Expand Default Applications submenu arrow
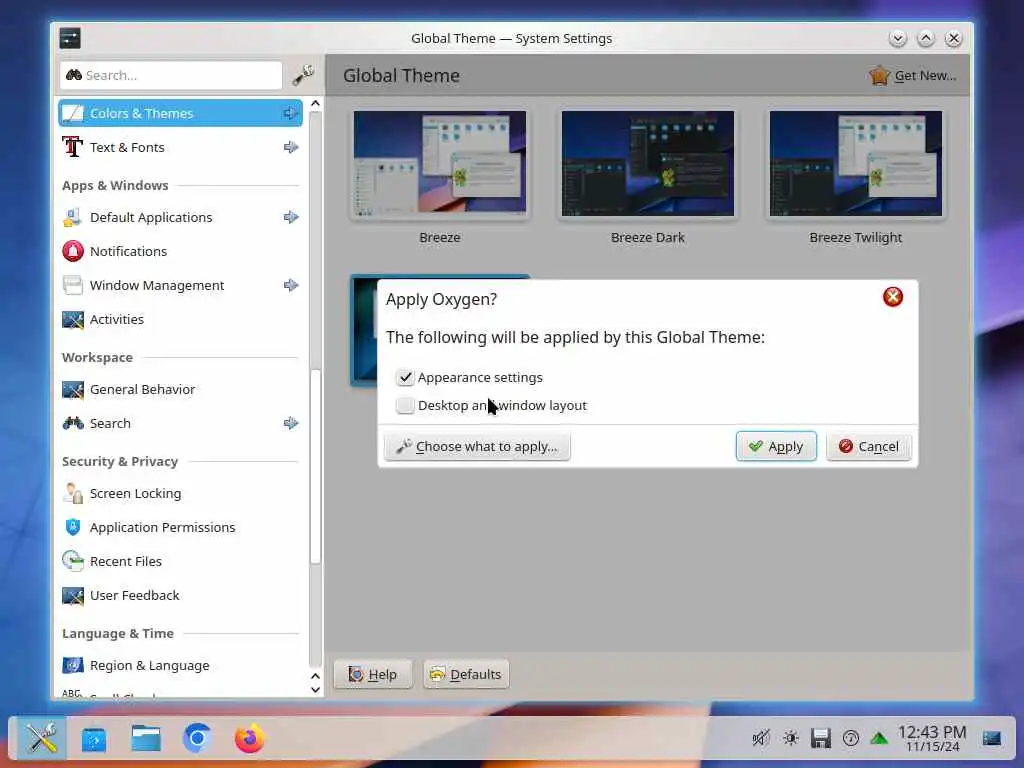The width and height of the screenshot is (1024, 768). [291, 217]
